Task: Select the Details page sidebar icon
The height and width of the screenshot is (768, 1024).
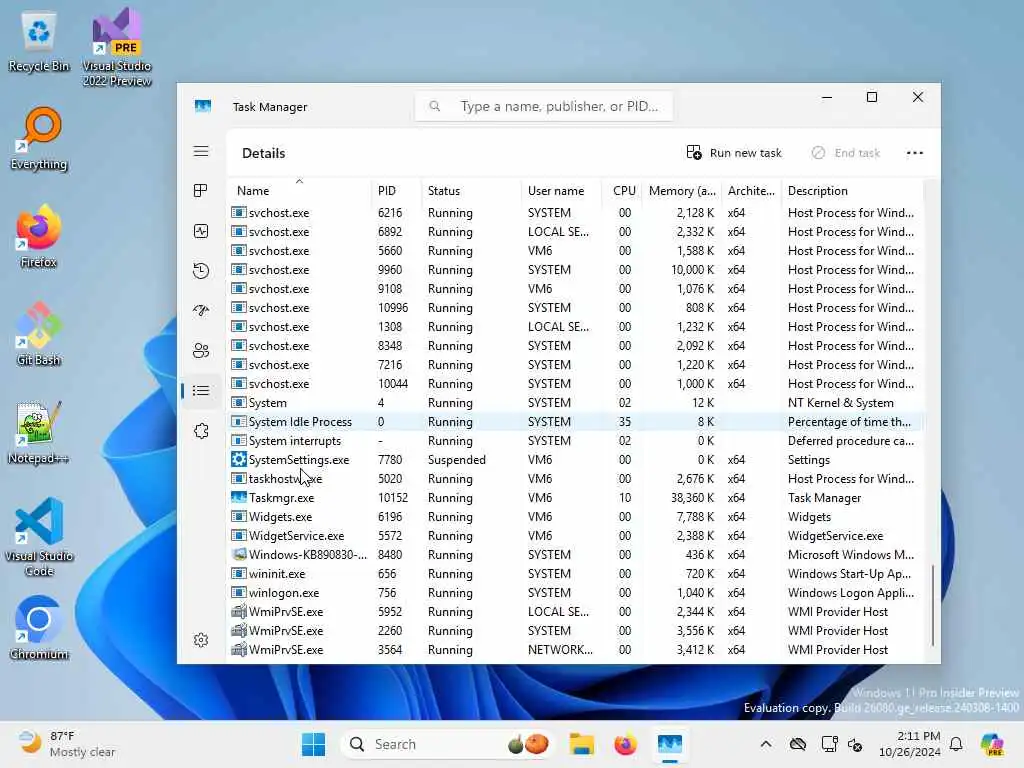Action: click(201, 391)
